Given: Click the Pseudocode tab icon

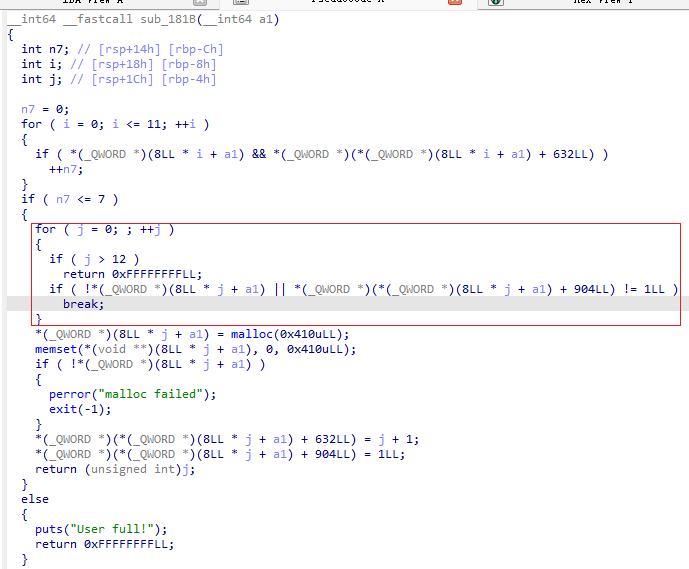Looking at the screenshot, I should click(x=240, y=4).
